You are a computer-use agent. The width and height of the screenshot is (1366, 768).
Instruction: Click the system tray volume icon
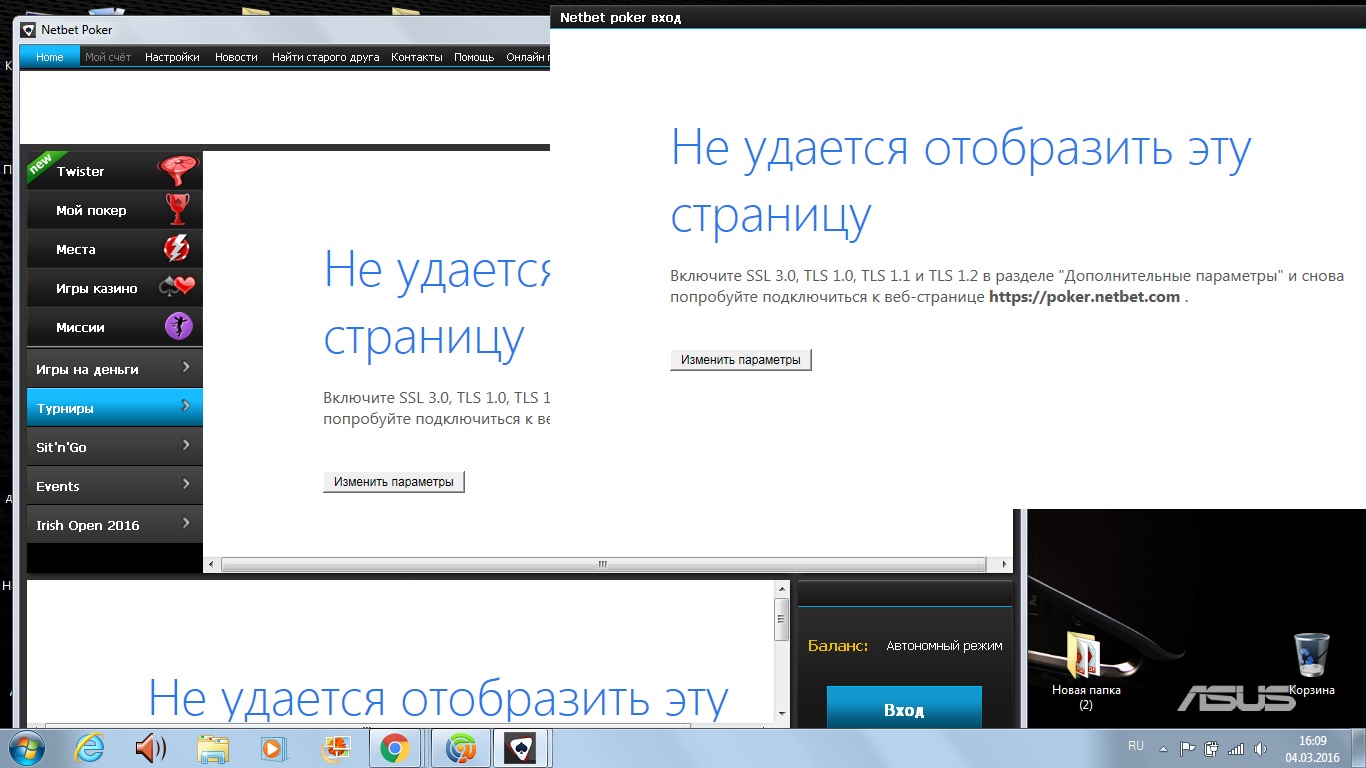pyautogui.click(x=1259, y=748)
